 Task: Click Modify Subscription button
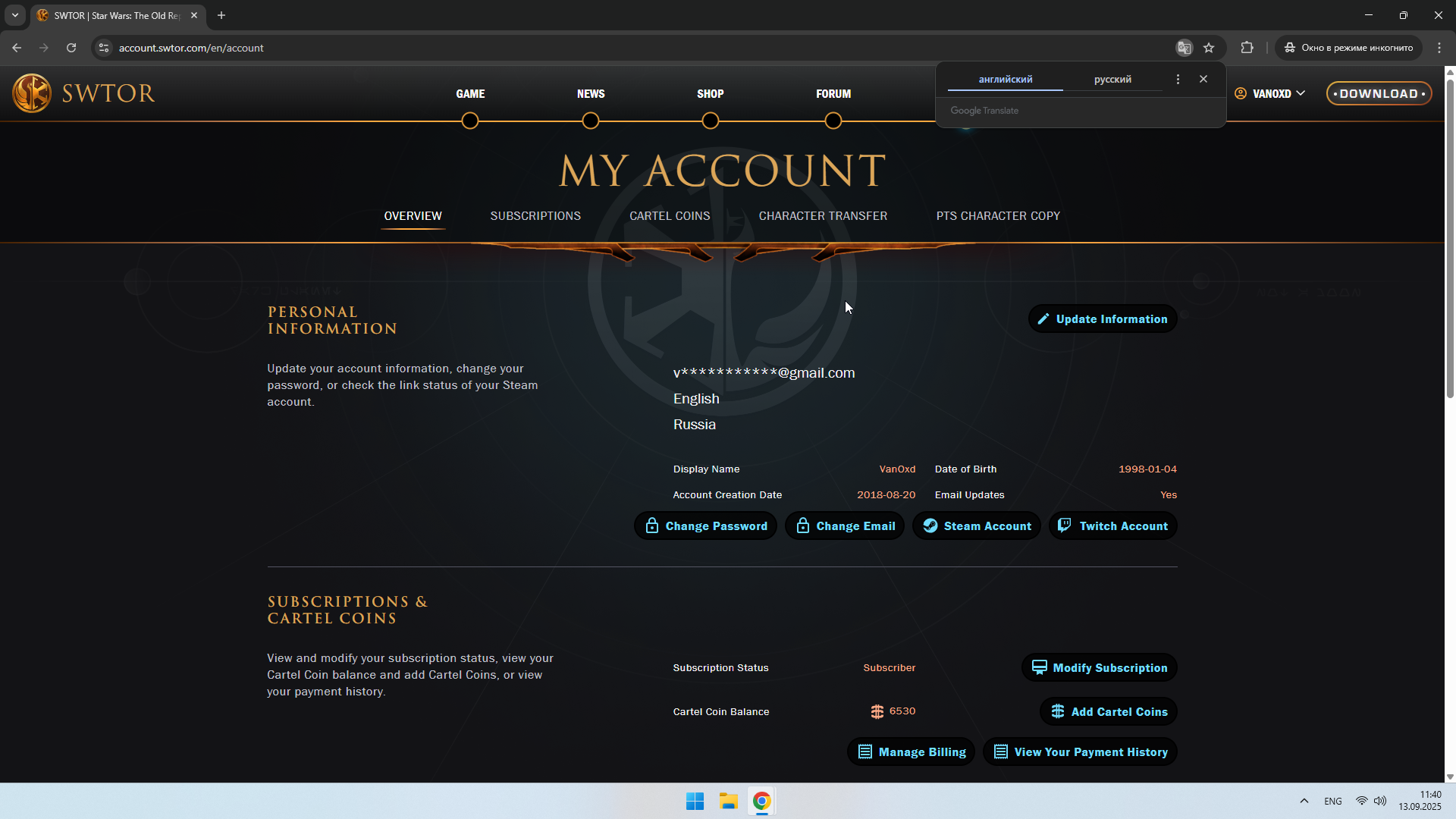pyautogui.click(x=1100, y=668)
